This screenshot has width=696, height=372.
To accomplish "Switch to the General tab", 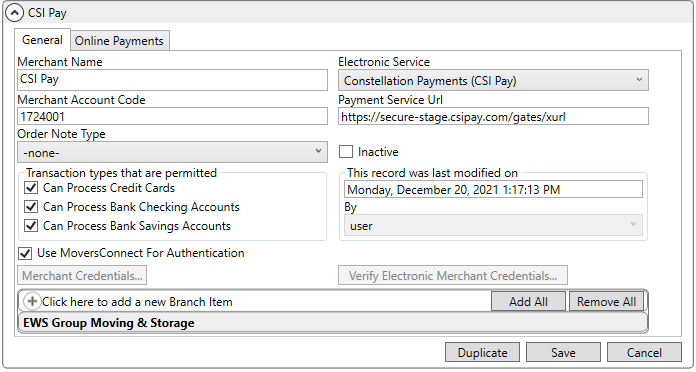I will (42, 40).
